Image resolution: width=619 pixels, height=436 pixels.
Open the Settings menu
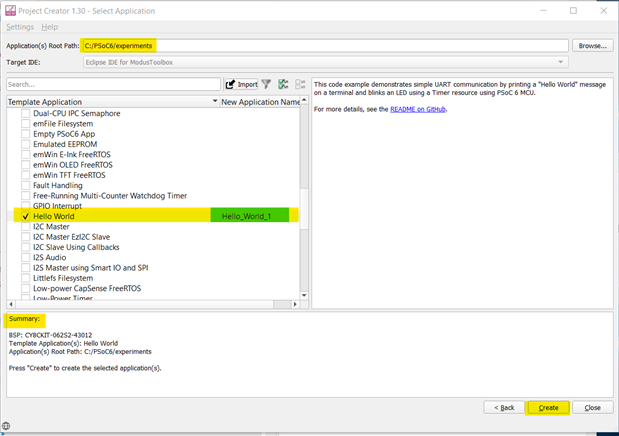(x=20, y=27)
